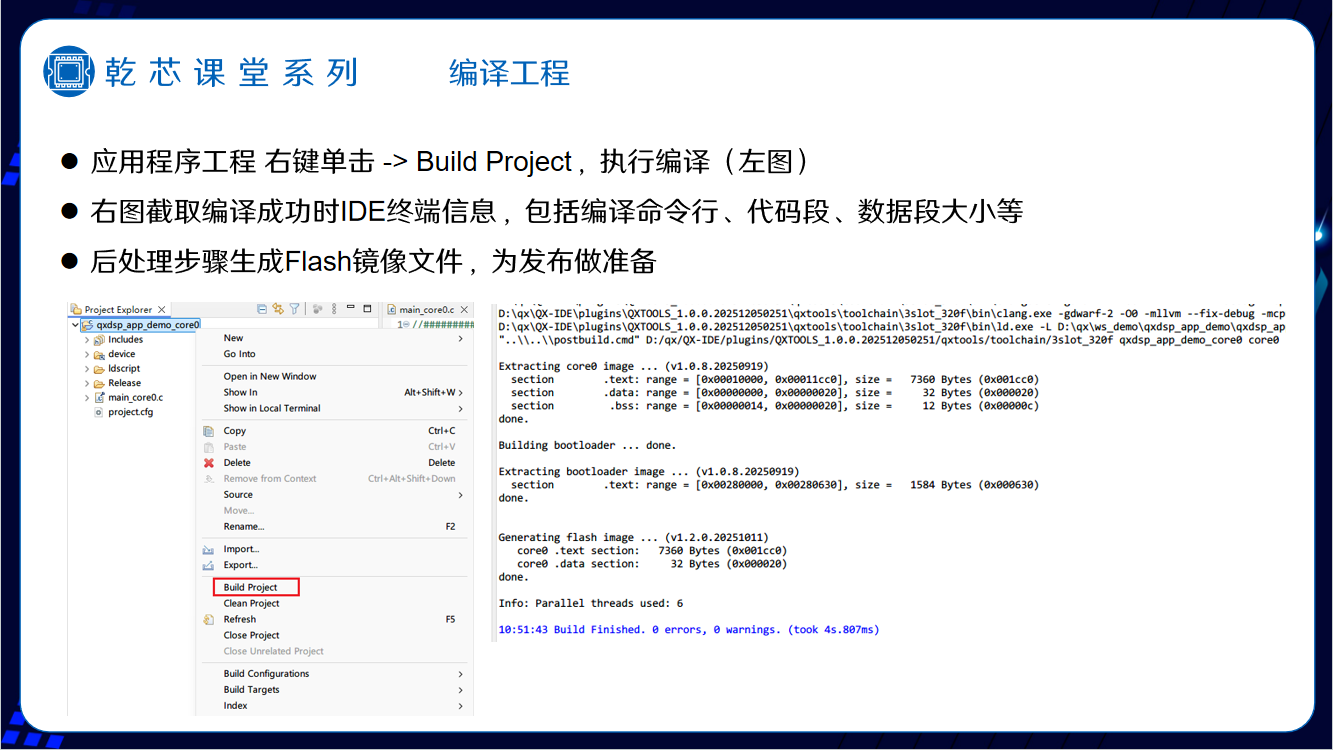
Task: Click the file icon on main_core0.c editor tab
Action: [x=392, y=310]
